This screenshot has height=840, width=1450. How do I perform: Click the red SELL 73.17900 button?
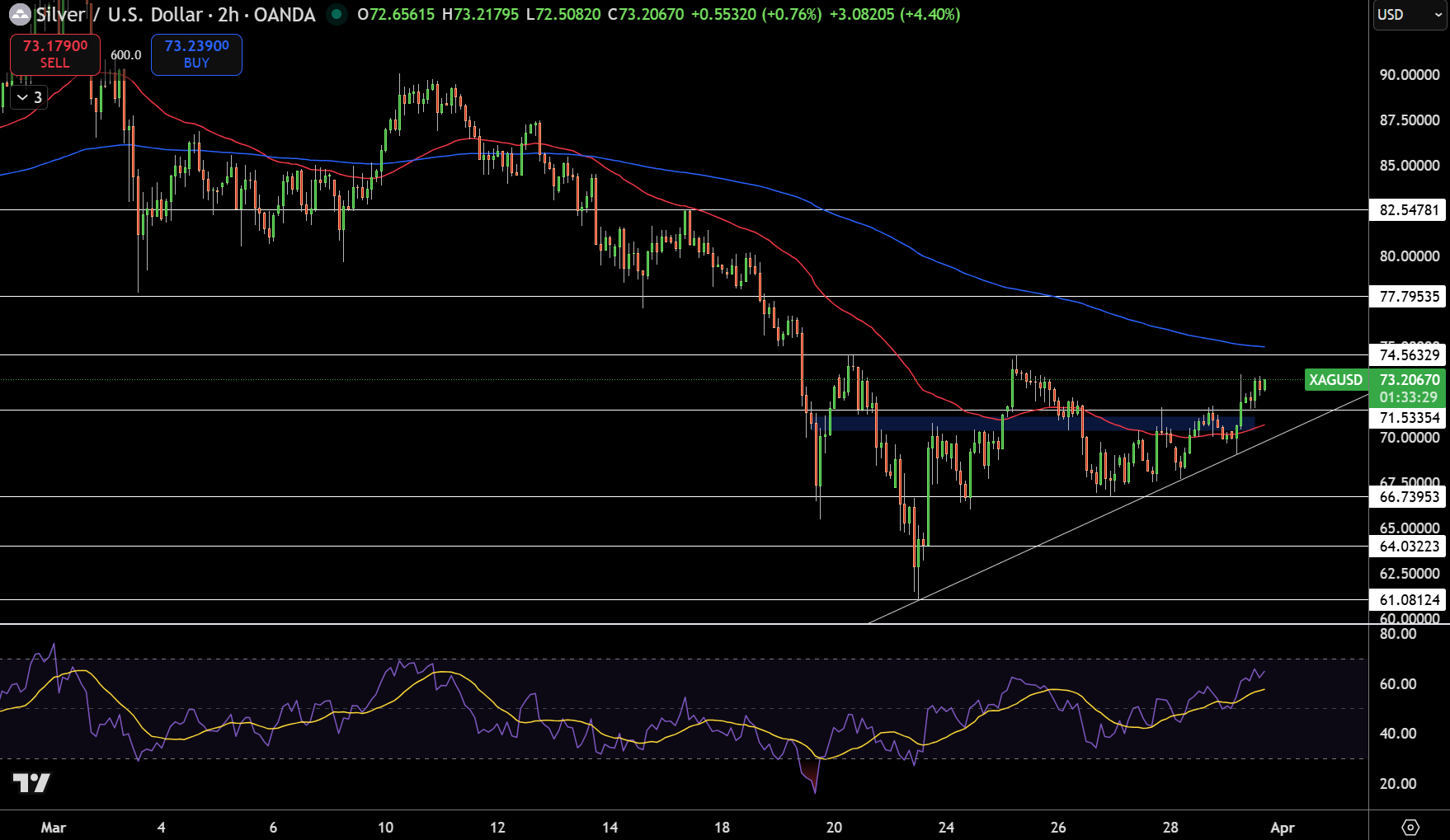55,54
